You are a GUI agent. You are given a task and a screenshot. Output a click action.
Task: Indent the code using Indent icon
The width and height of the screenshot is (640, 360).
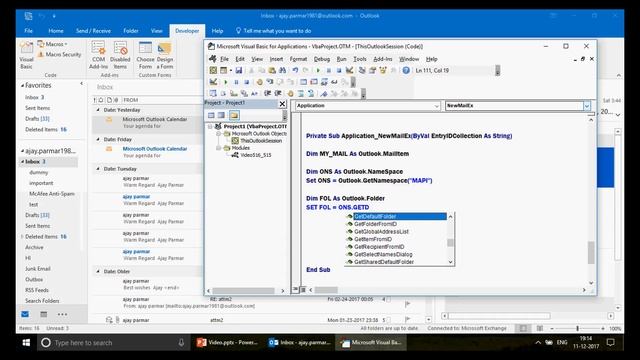267,93
